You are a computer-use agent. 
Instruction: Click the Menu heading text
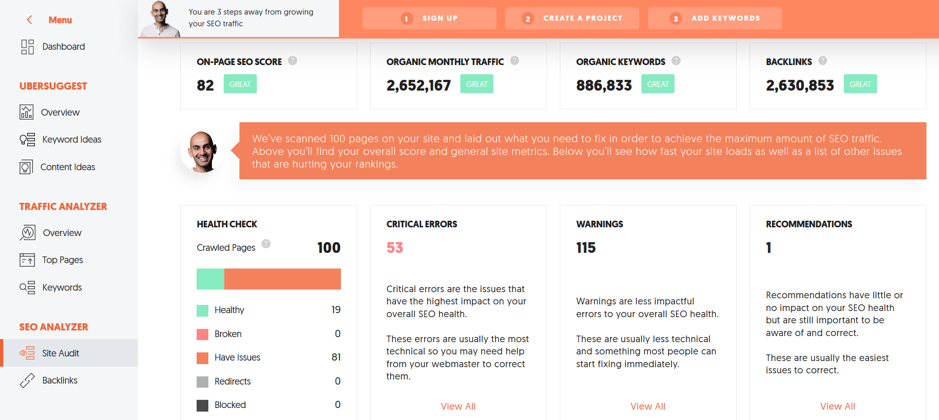click(x=60, y=20)
